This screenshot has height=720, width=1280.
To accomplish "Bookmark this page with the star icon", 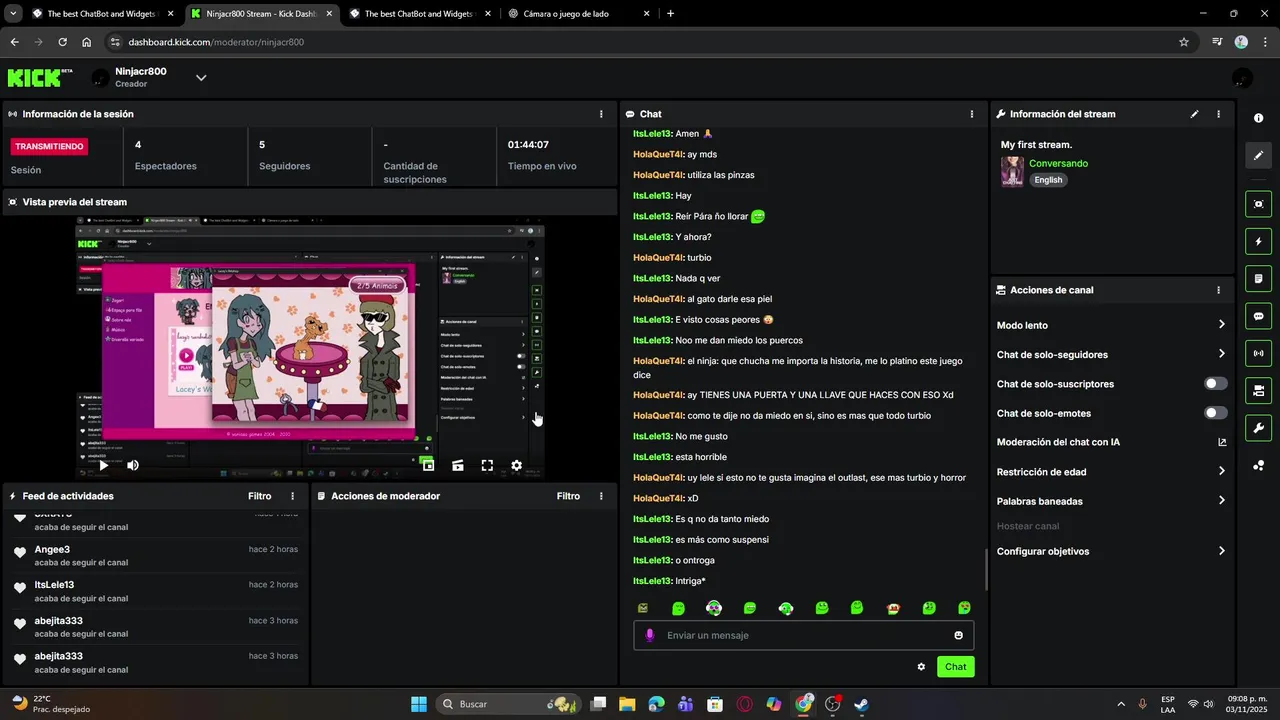I will click(1184, 42).
